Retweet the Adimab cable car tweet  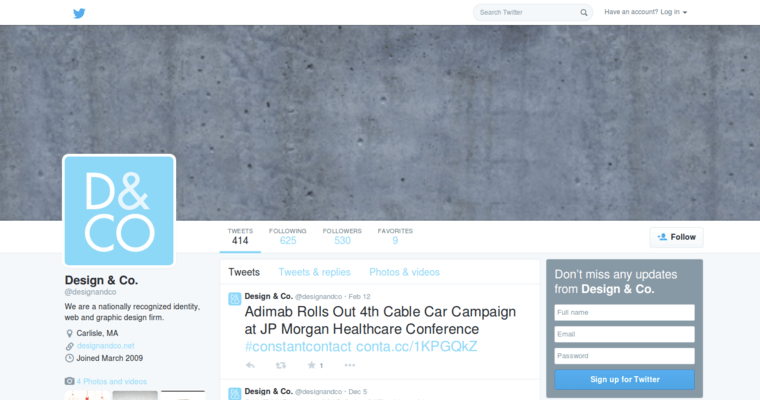(x=280, y=365)
